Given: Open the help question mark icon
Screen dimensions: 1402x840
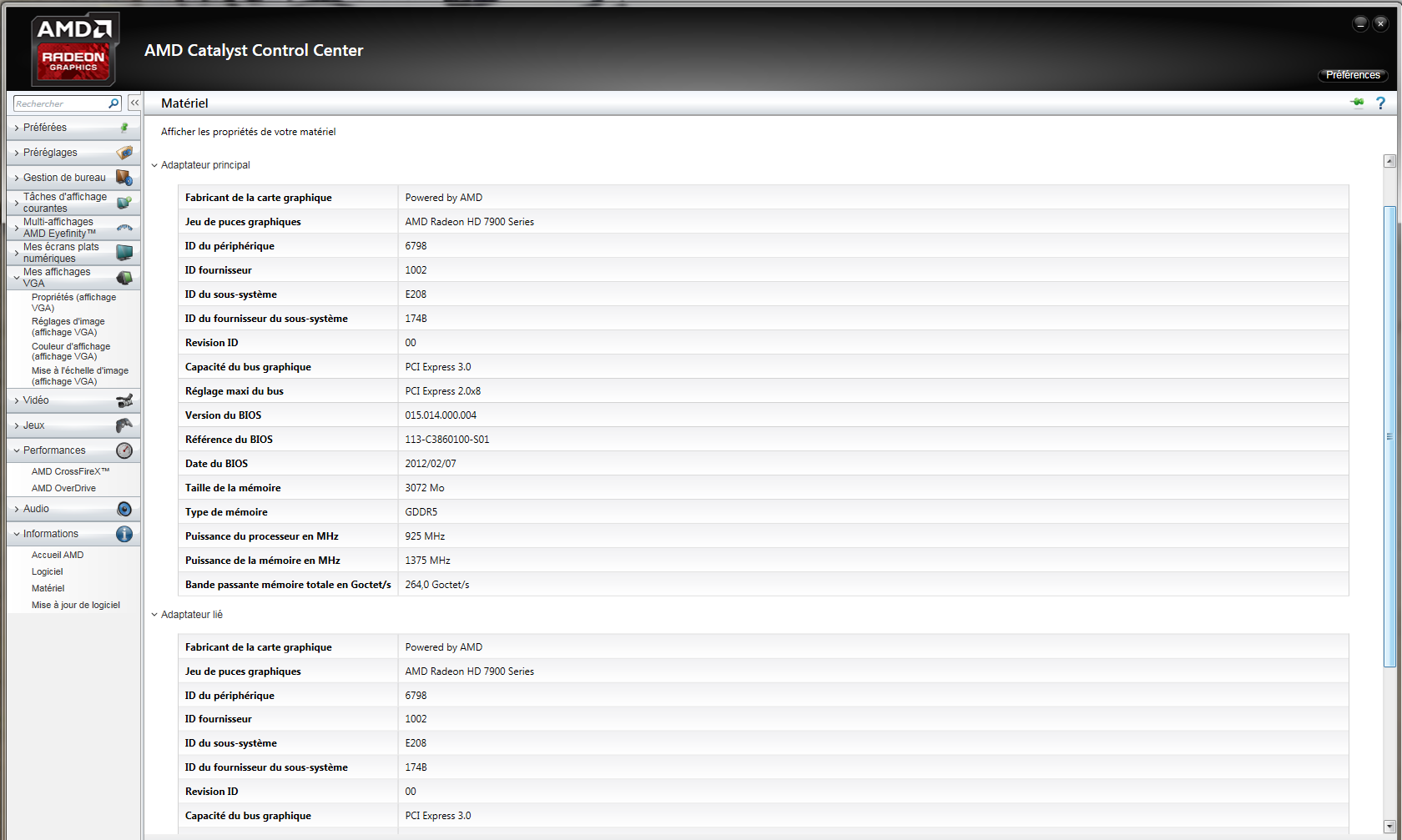Looking at the screenshot, I should pos(1380,103).
